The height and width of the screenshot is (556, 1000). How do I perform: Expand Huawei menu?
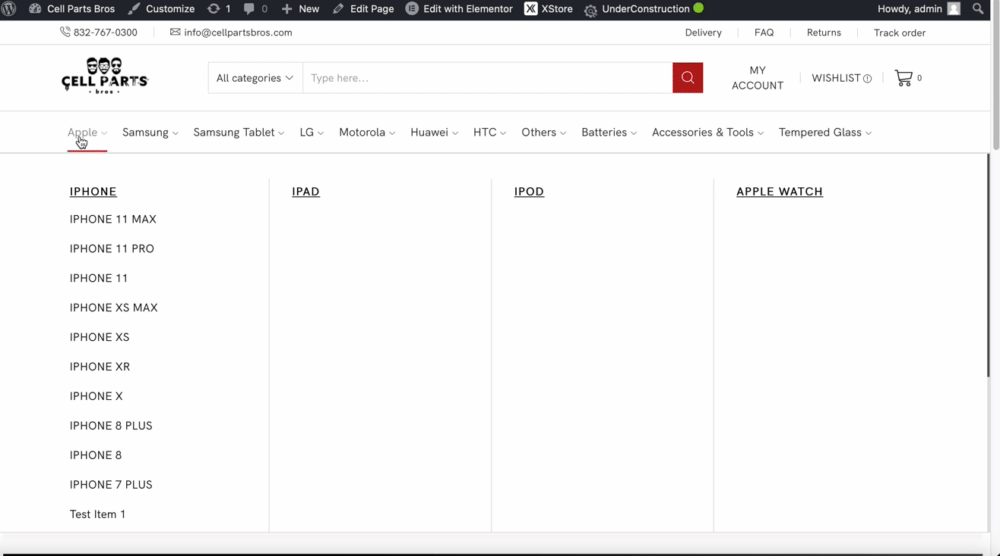point(434,133)
